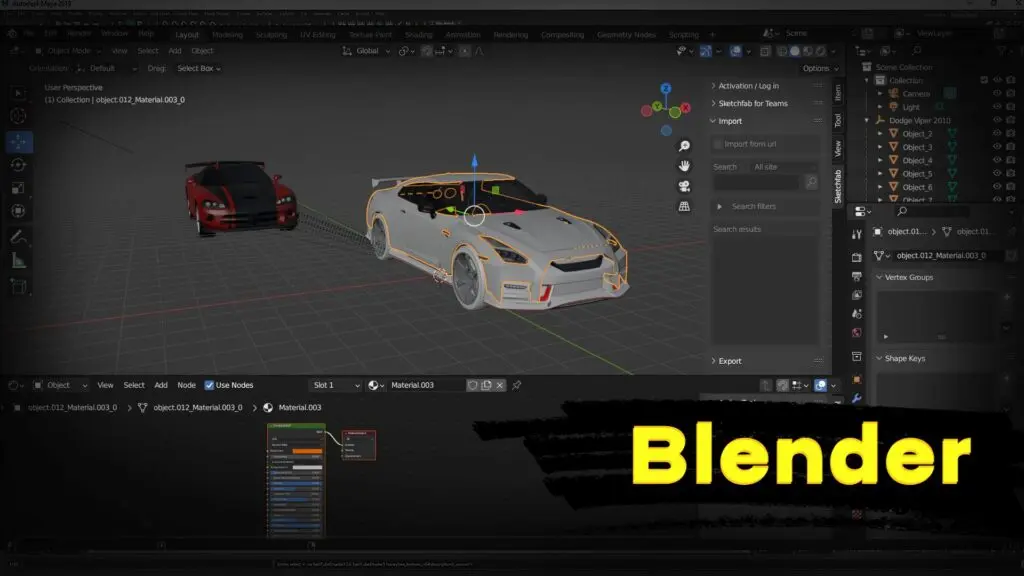The image size is (1024, 576).
Task: Open the Item sidebar tab
Action: coord(838,93)
